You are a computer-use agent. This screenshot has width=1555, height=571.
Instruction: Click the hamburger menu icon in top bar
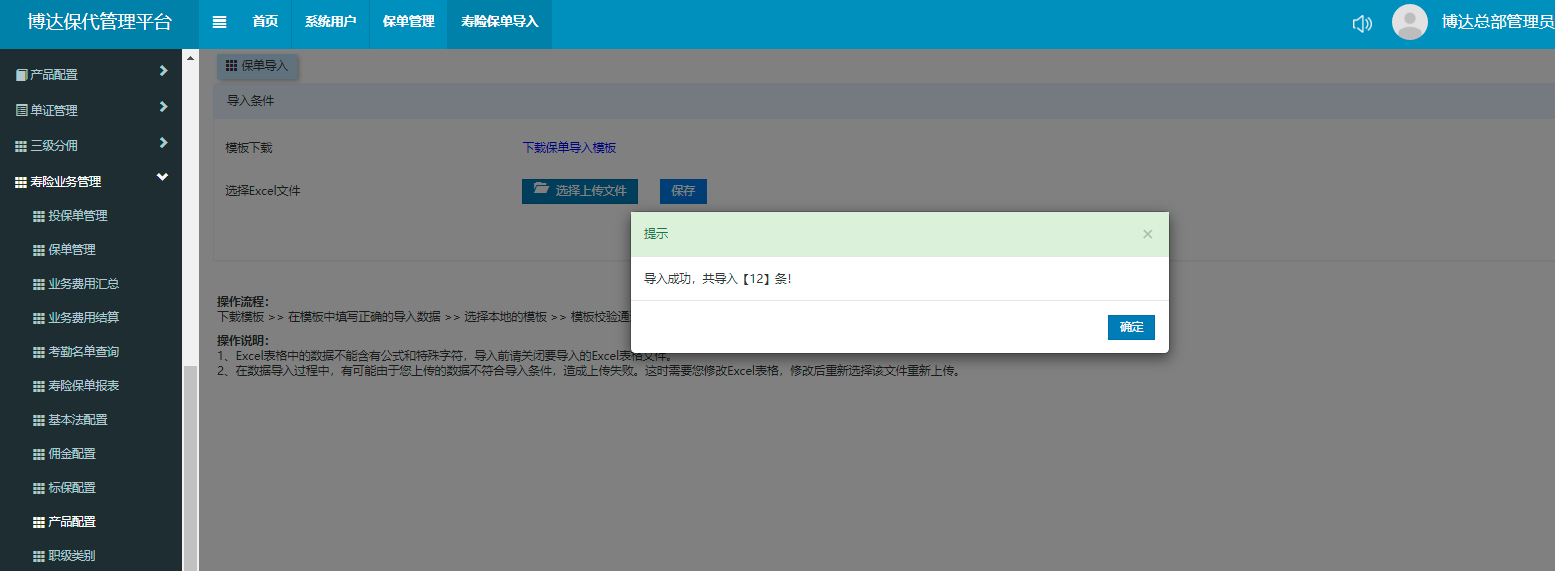(220, 22)
